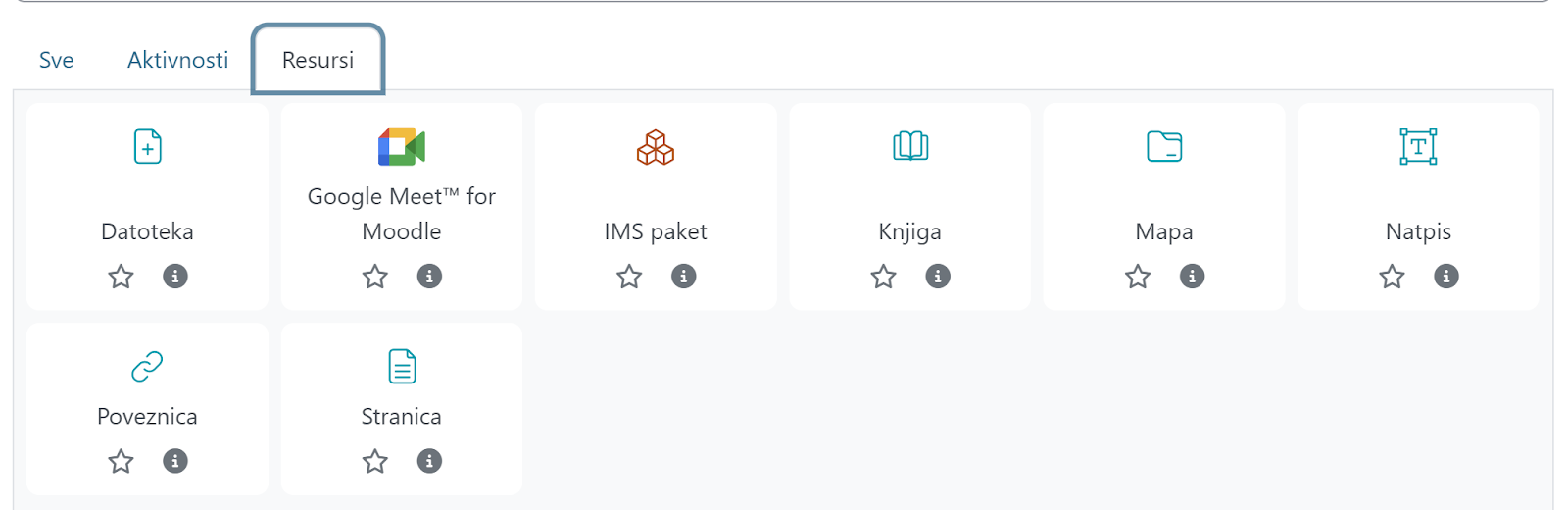Mark Stranica as favourite with star
Viewport: 1568px width, 510px height.
pyautogui.click(x=374, y=461)
